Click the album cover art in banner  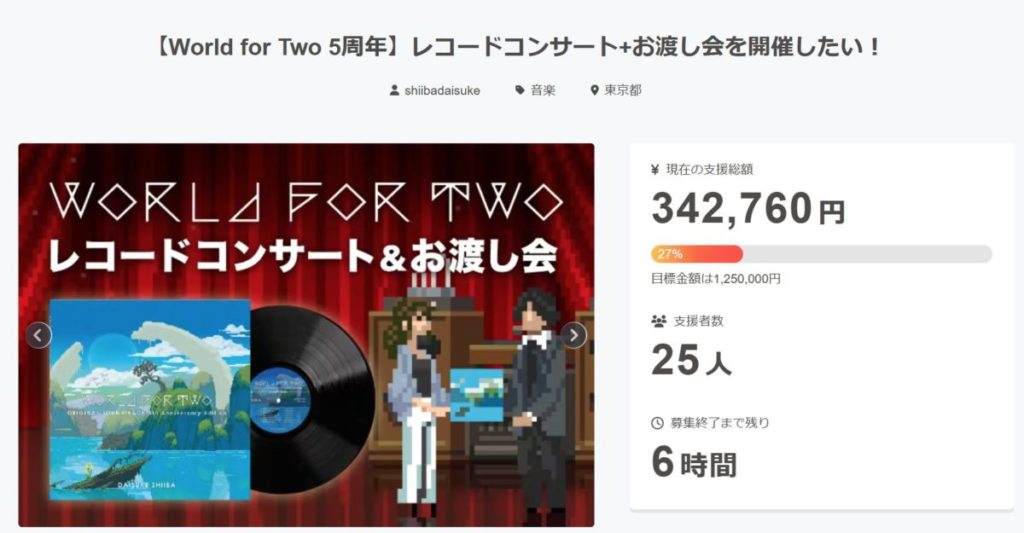[x=150, y=400]
